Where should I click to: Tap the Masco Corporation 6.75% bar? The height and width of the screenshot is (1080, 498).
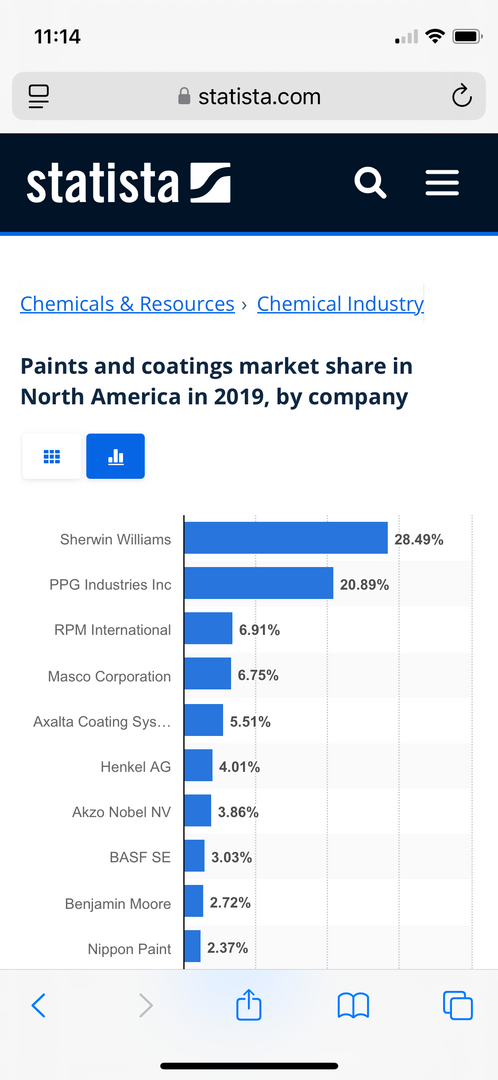tap(208, 675)
